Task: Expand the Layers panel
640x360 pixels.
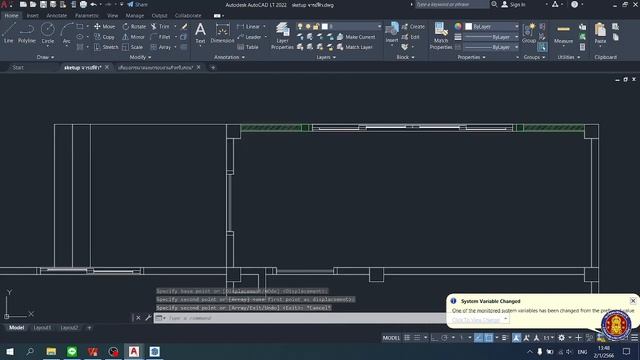Action: [326, 57]
